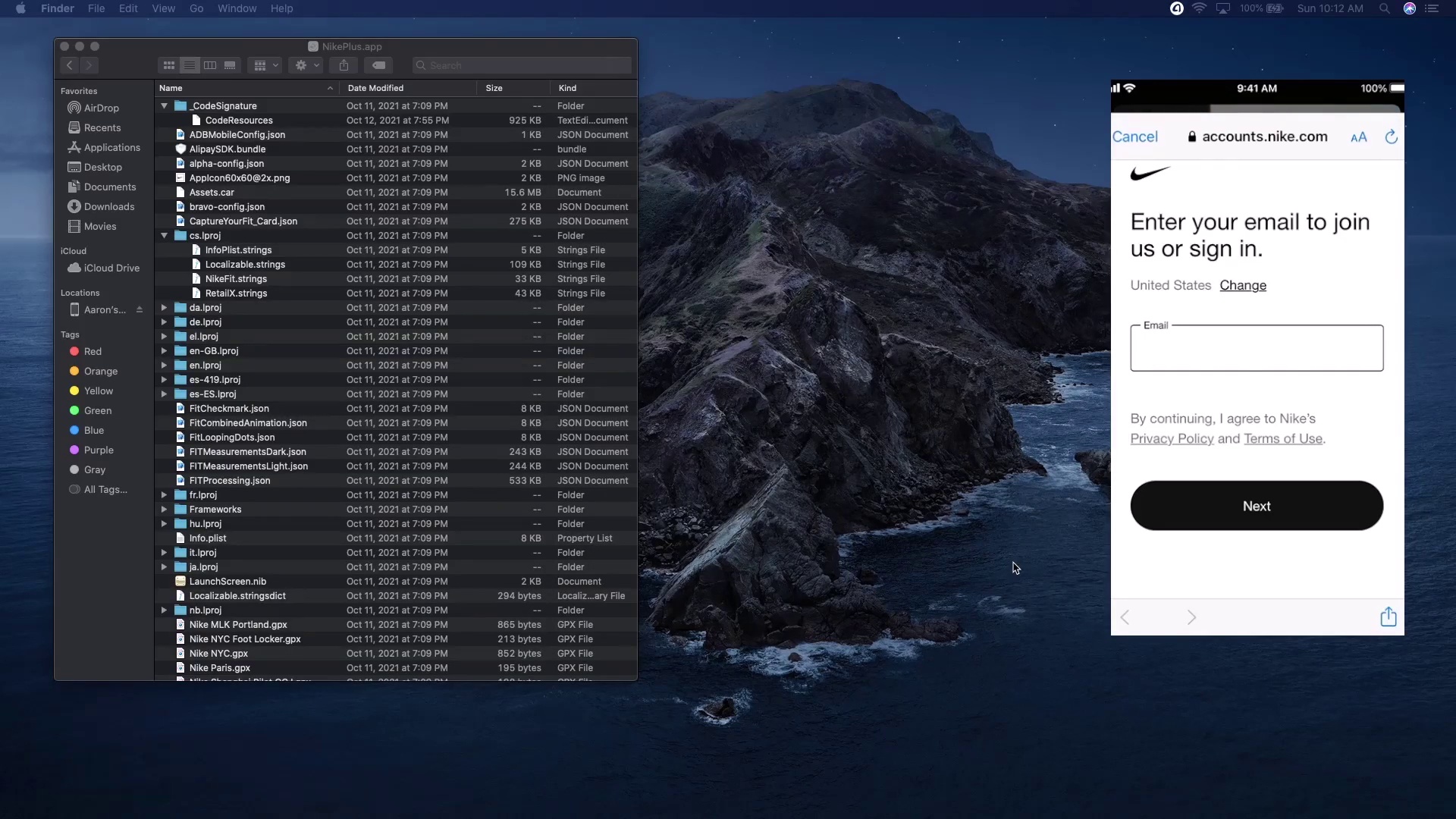Open the Wi-Fi status menu
Viewport: 1456px width, 819px height.
1199,8
